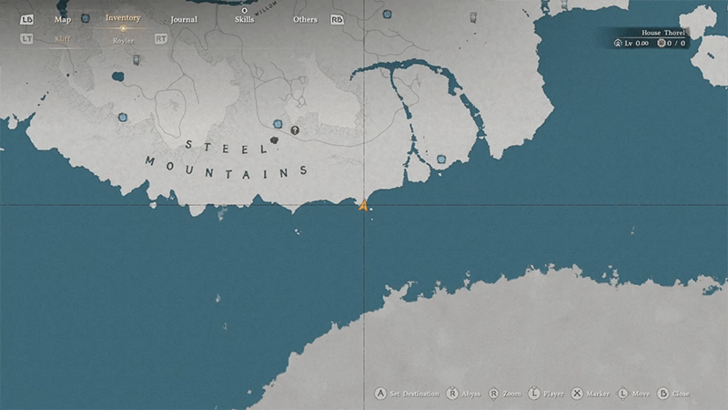
Task: Select the question mark map marker
Action: pyautogui.click(x=295, y=130)
